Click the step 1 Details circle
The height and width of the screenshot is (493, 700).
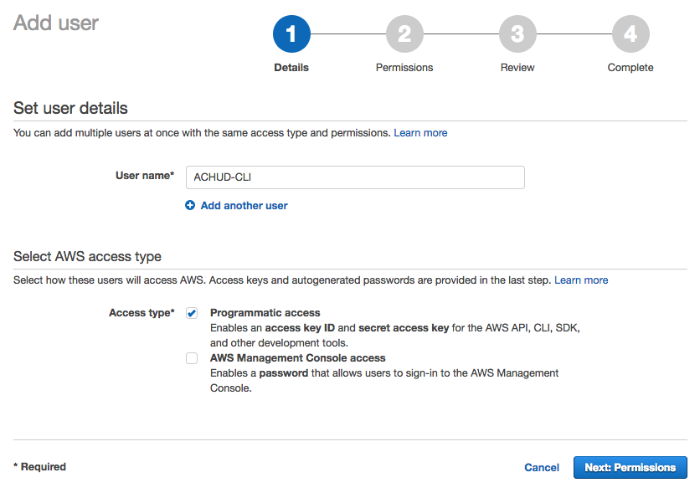coord(292,34)
